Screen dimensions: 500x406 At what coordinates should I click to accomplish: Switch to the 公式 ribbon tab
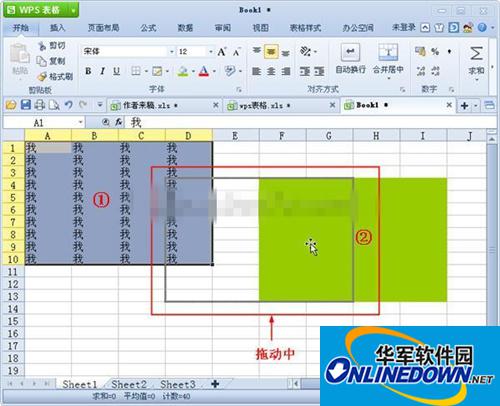click(x=148, y=28)
